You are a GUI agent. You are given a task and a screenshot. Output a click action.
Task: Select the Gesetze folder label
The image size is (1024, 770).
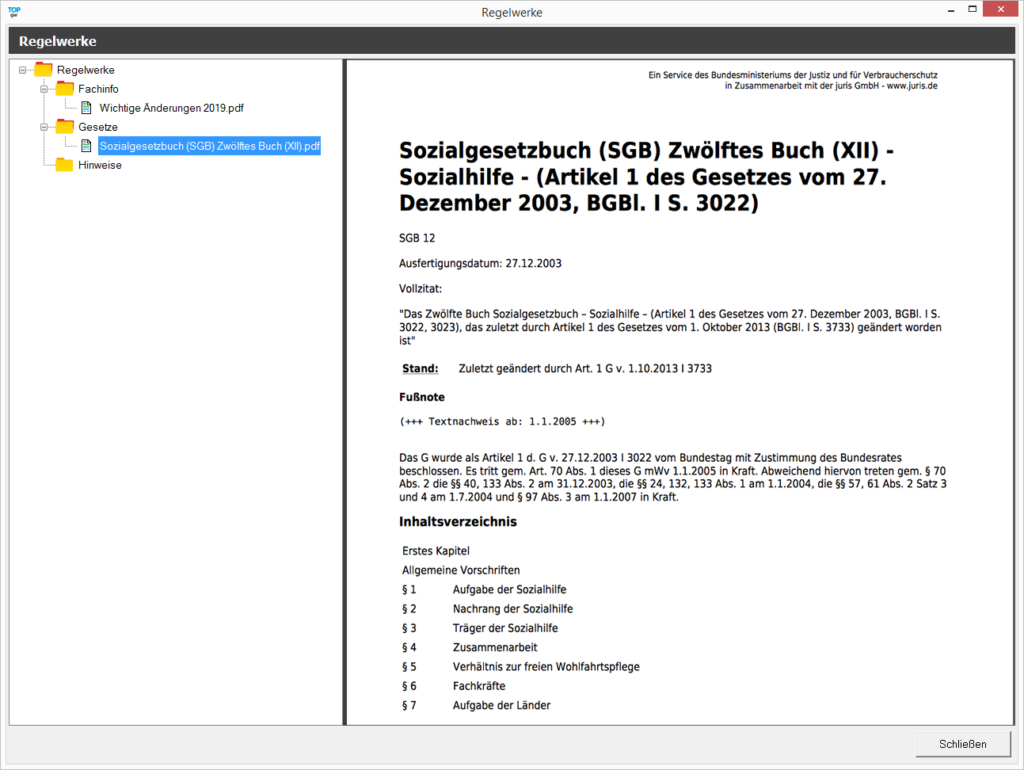[x=98, y=127]
